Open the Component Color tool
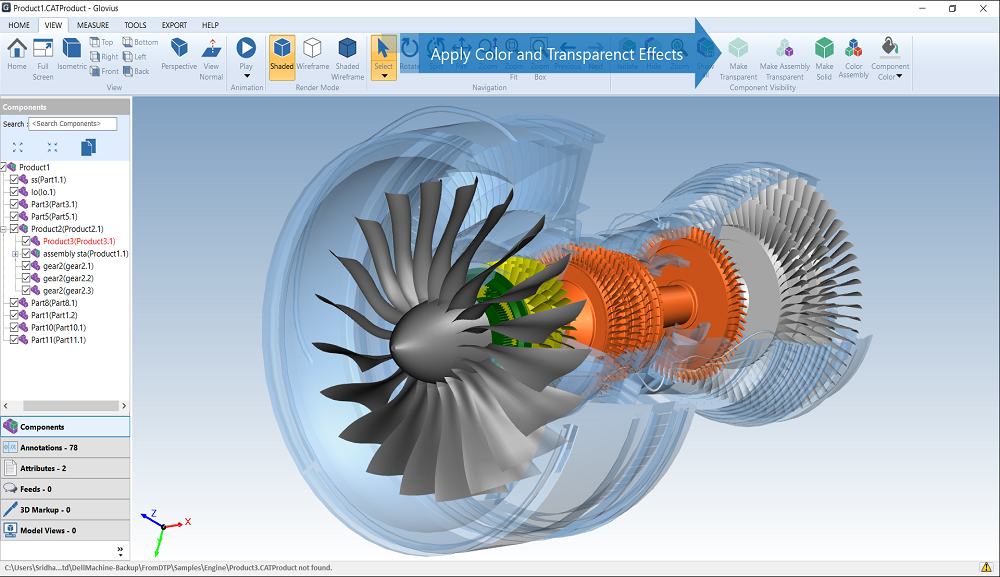 coord(890,54)
